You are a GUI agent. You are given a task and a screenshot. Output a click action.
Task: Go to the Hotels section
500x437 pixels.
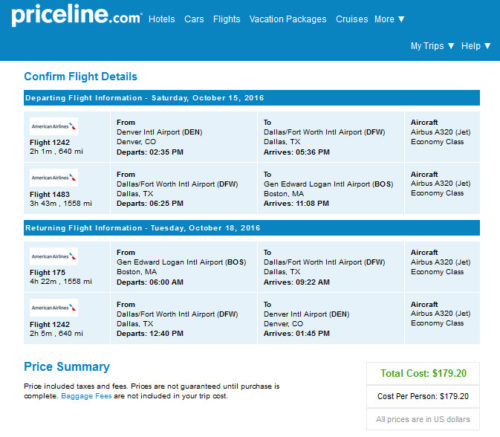pos(162,19)
